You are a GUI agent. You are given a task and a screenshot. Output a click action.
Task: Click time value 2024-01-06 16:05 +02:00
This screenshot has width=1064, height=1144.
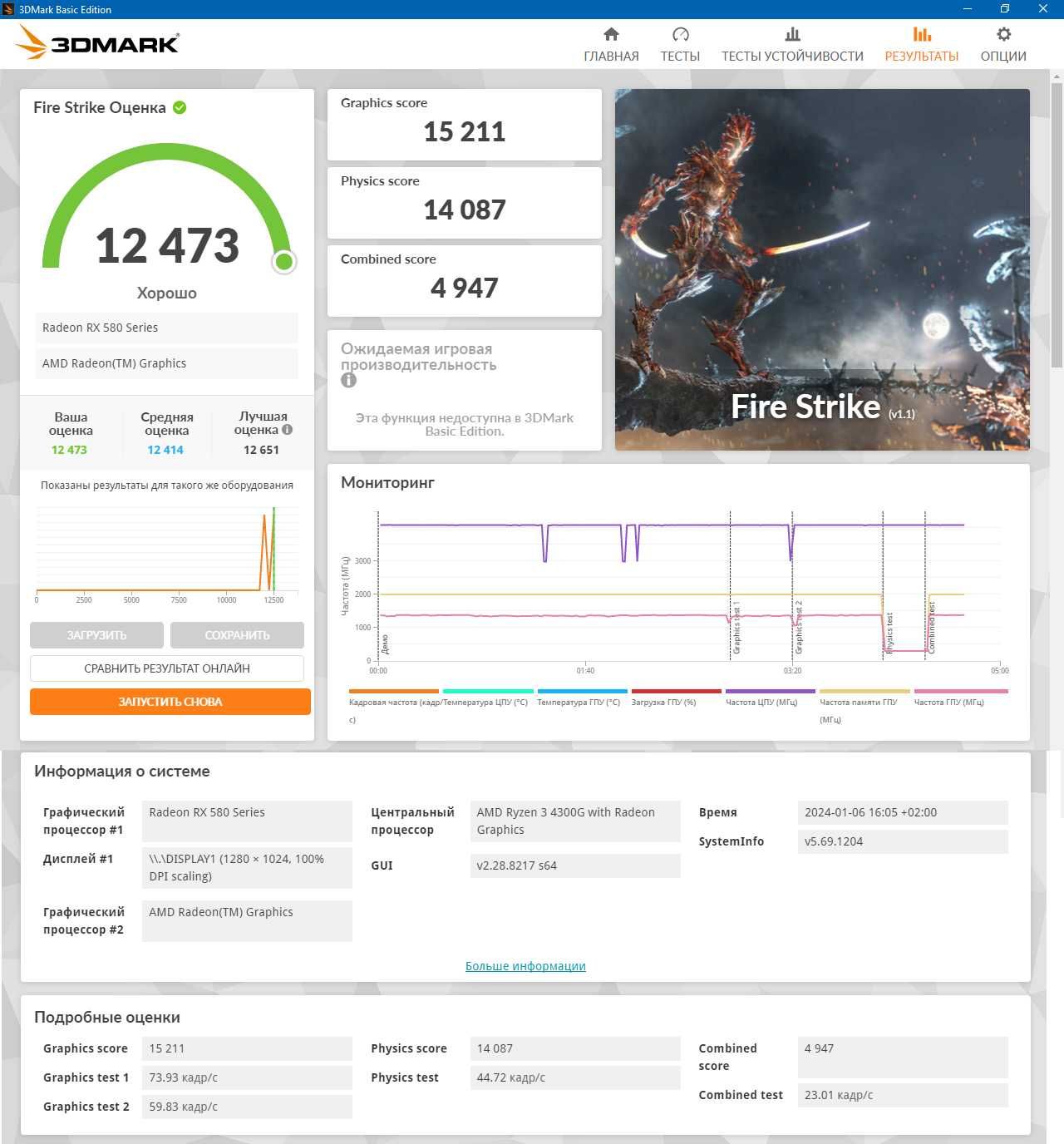point(903,812)
